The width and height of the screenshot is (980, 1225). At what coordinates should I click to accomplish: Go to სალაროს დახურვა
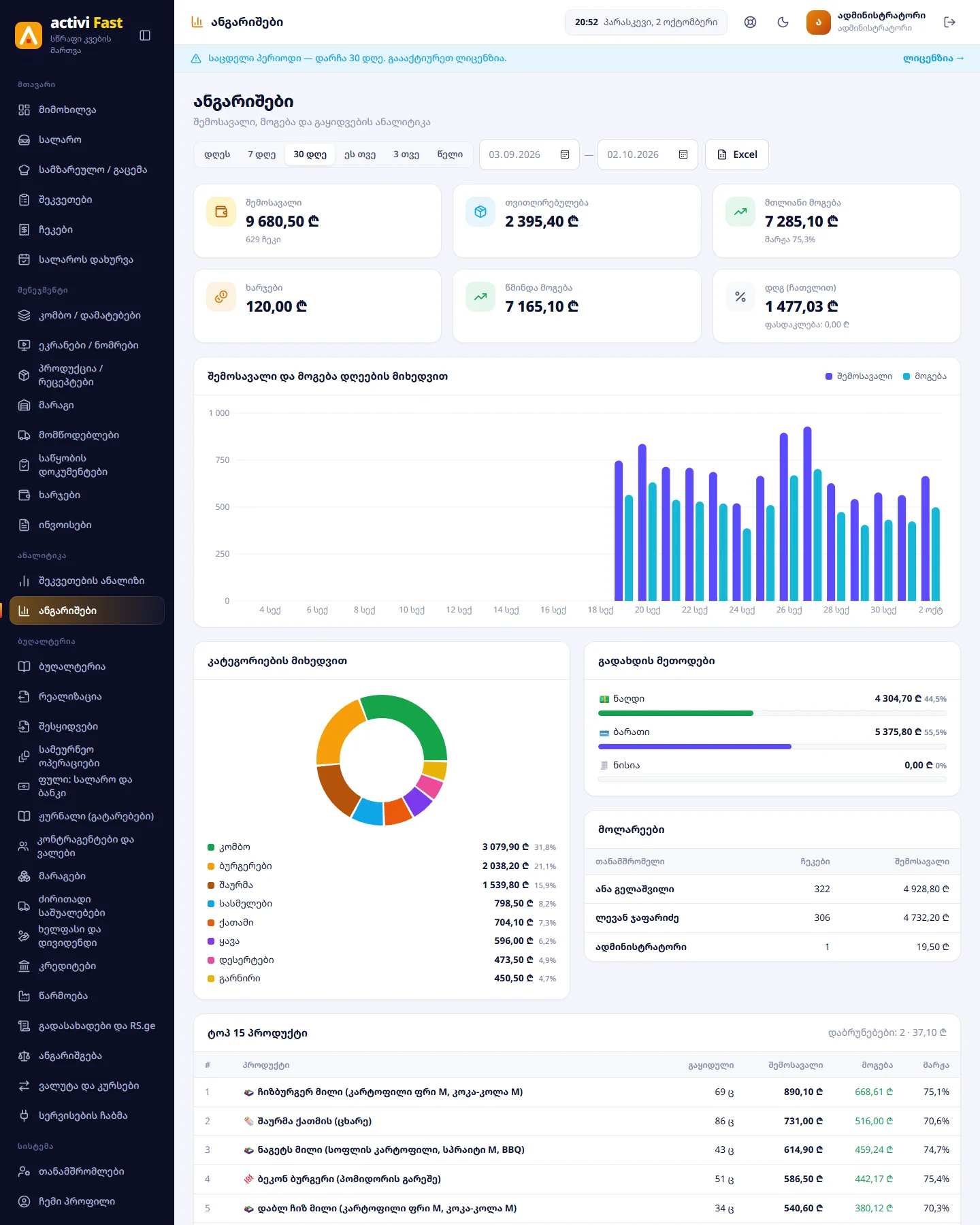click(x=87, y=260)
